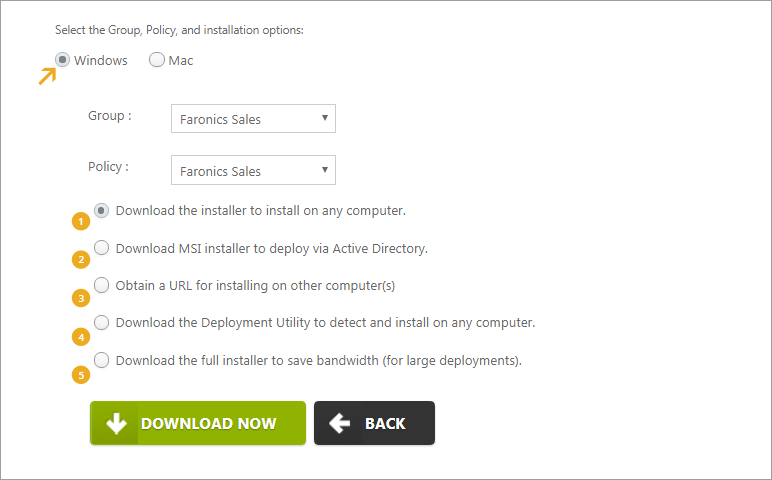This screenshot has height=480, width=772.
Task: Click the orange number 1 badge
Action: pyautogui.click(x=81, y=221)
